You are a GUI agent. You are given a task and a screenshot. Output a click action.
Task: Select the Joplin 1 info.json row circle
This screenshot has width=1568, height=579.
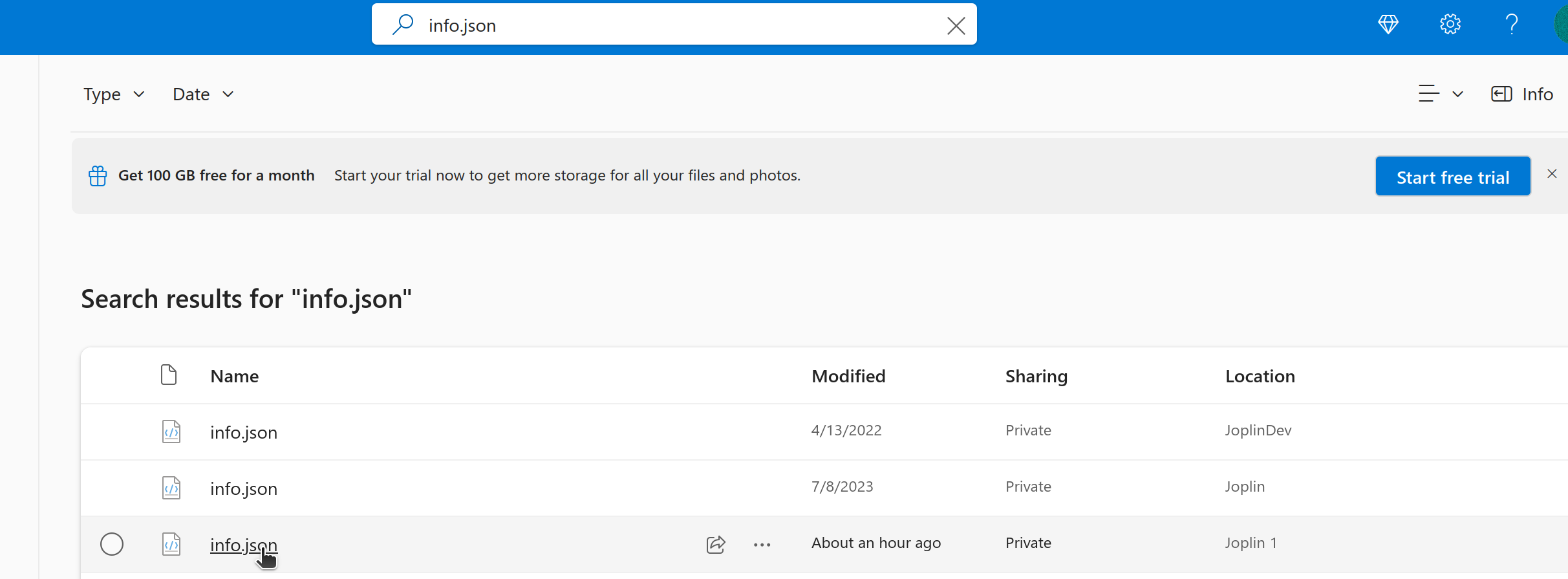coord(112,544)
